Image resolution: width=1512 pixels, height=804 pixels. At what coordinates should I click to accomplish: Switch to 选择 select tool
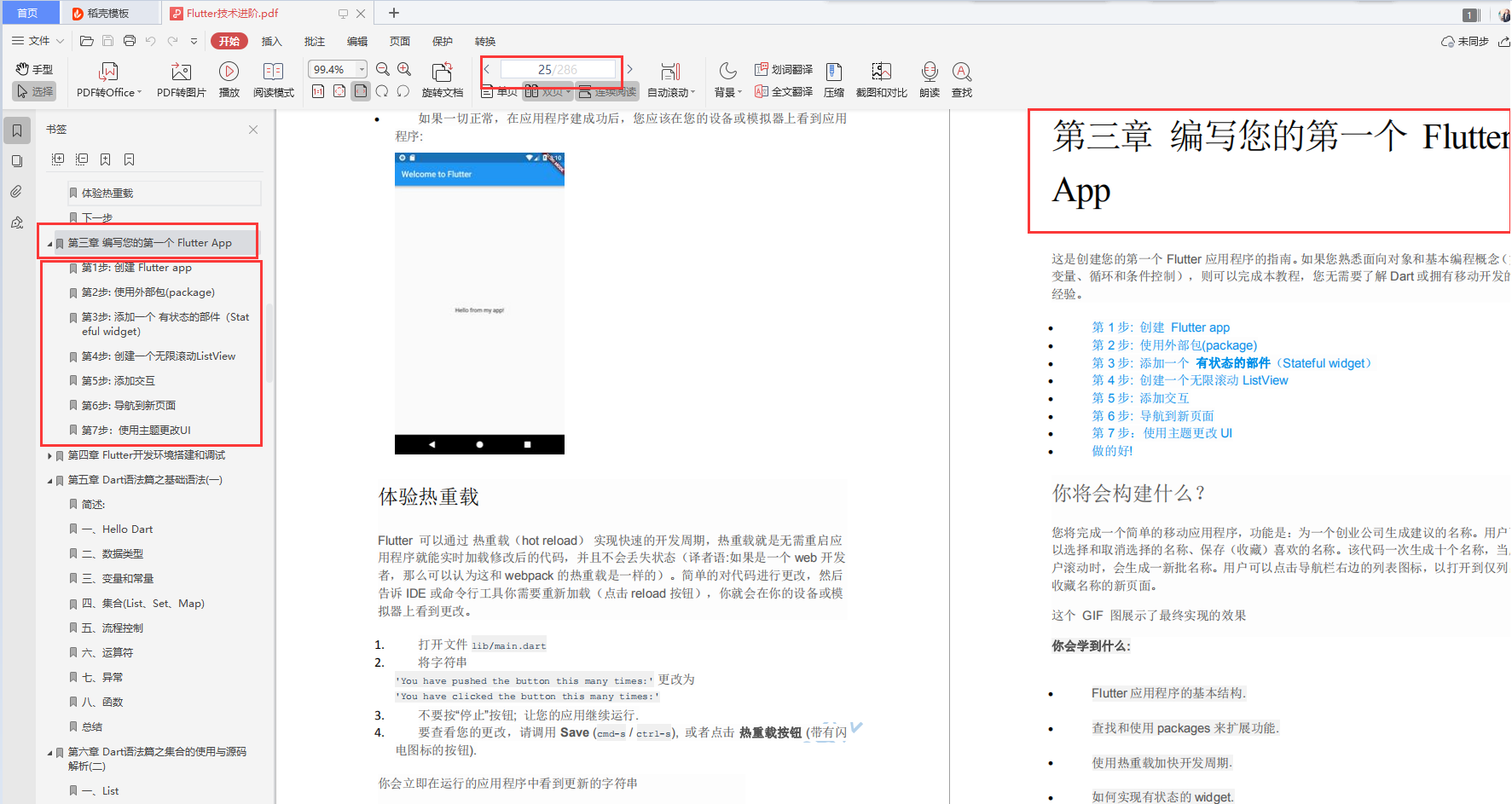tap(34, 91)
